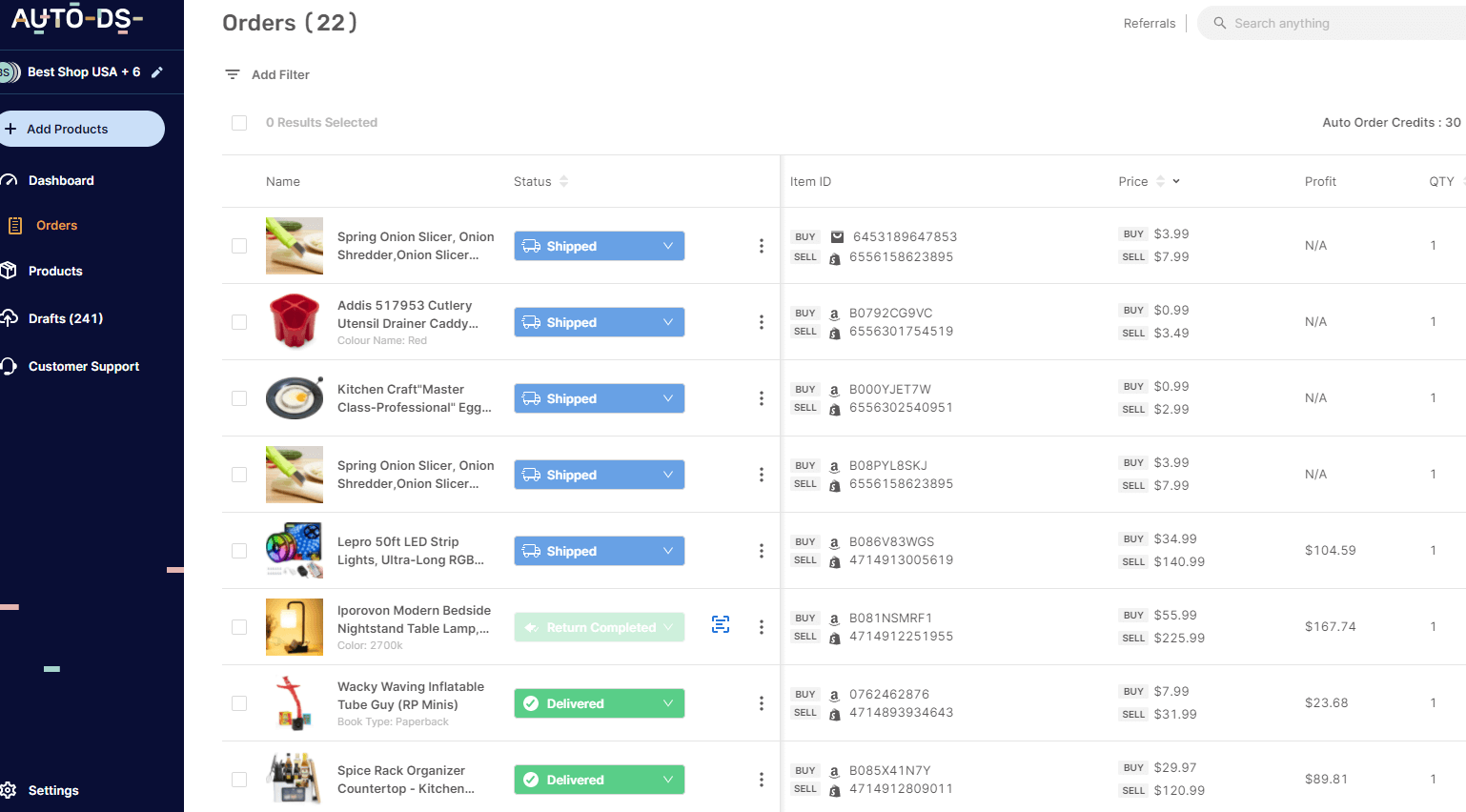
Task: Open Customer Support in sidebar
Action: [84, 366]
